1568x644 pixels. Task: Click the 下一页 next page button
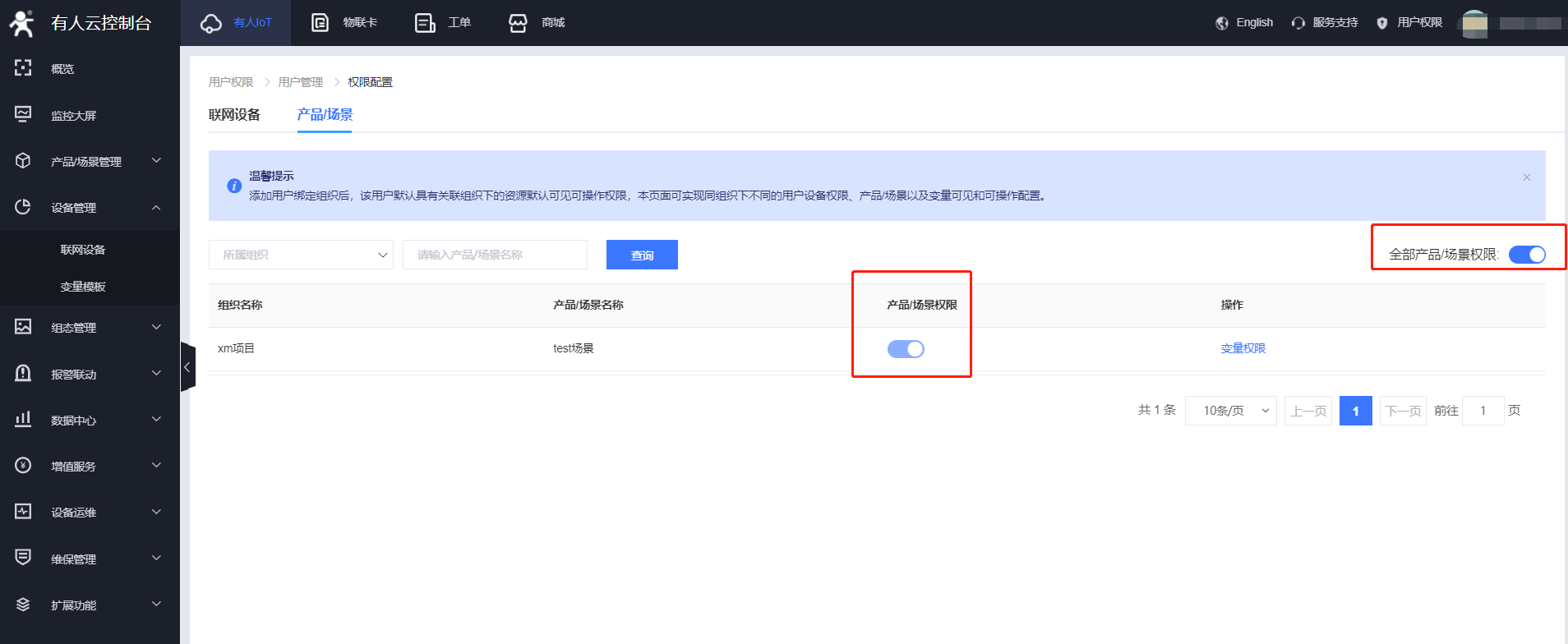[x=1403, y=410]
